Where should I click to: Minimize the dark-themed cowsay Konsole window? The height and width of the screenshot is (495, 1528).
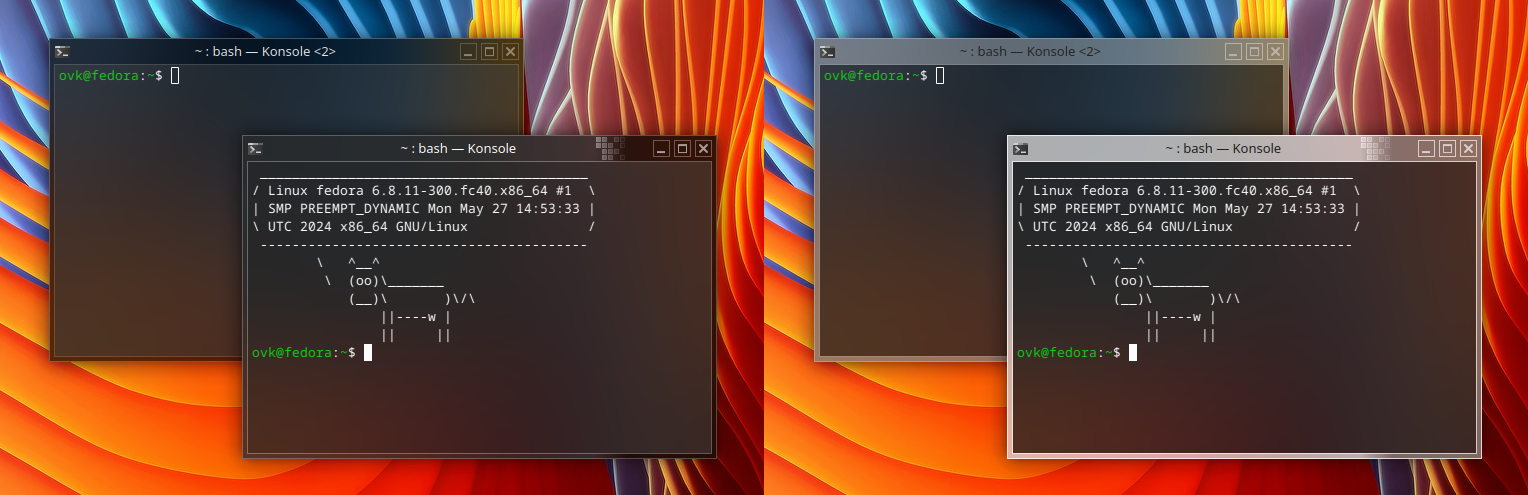tap(661, 148)
